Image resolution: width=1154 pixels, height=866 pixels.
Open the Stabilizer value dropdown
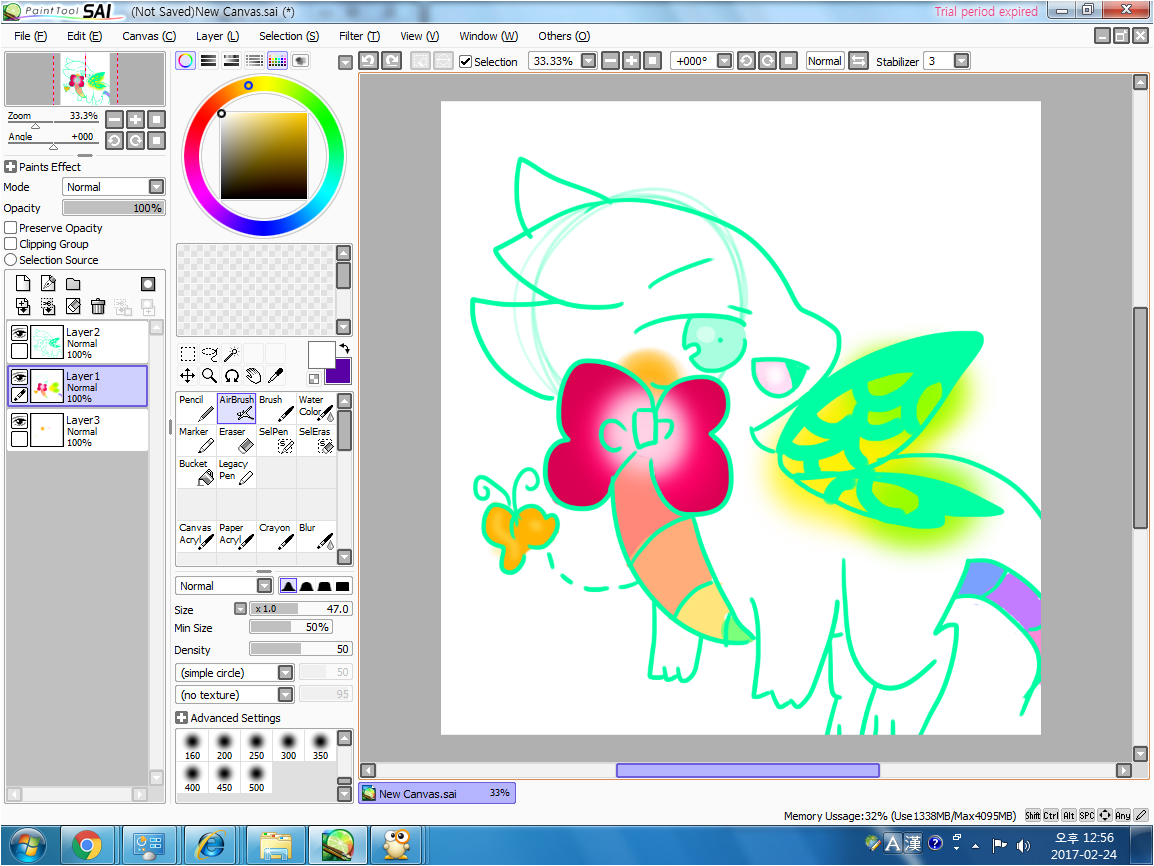961,61
